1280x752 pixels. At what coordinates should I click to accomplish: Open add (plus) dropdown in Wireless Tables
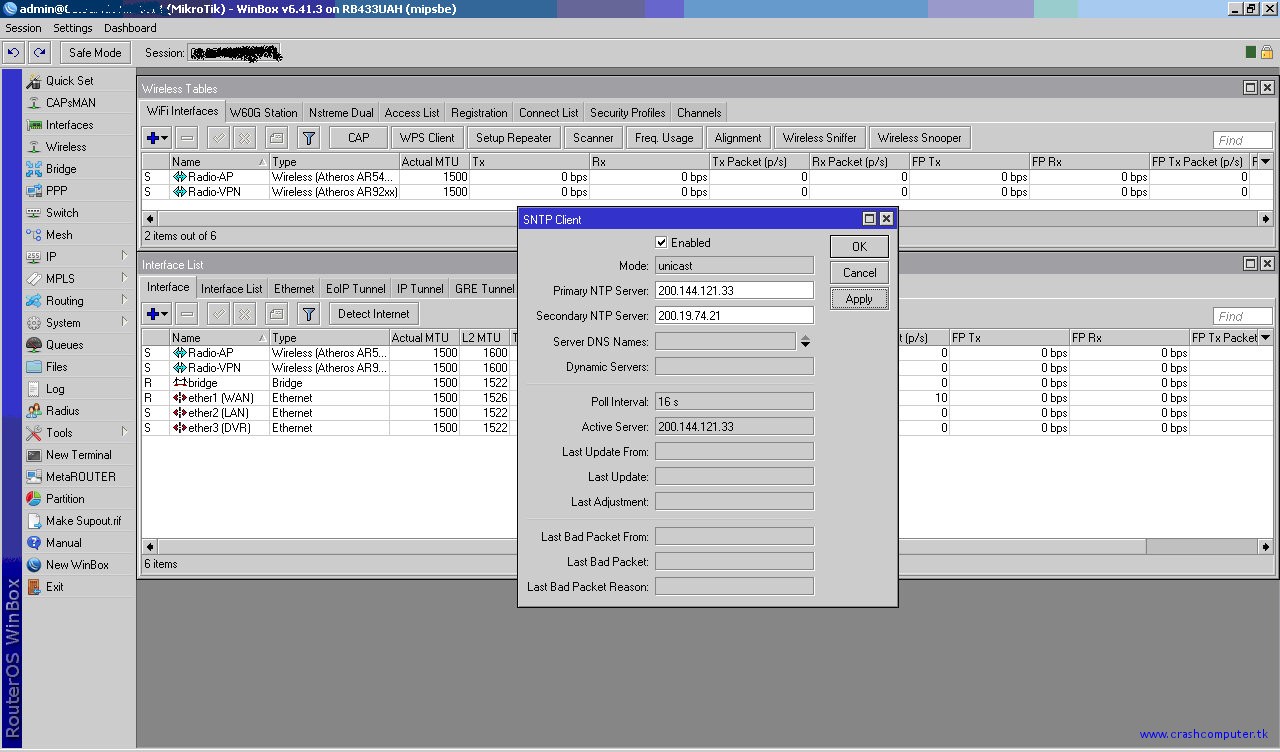[x=157, y=138]
